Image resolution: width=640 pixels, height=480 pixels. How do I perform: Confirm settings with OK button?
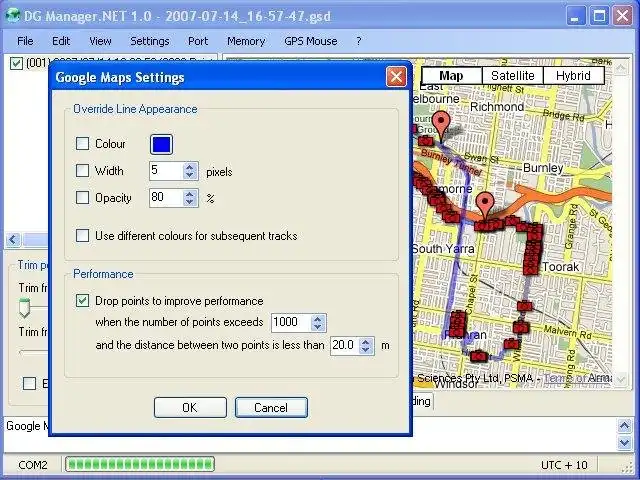tap(190, 407)
